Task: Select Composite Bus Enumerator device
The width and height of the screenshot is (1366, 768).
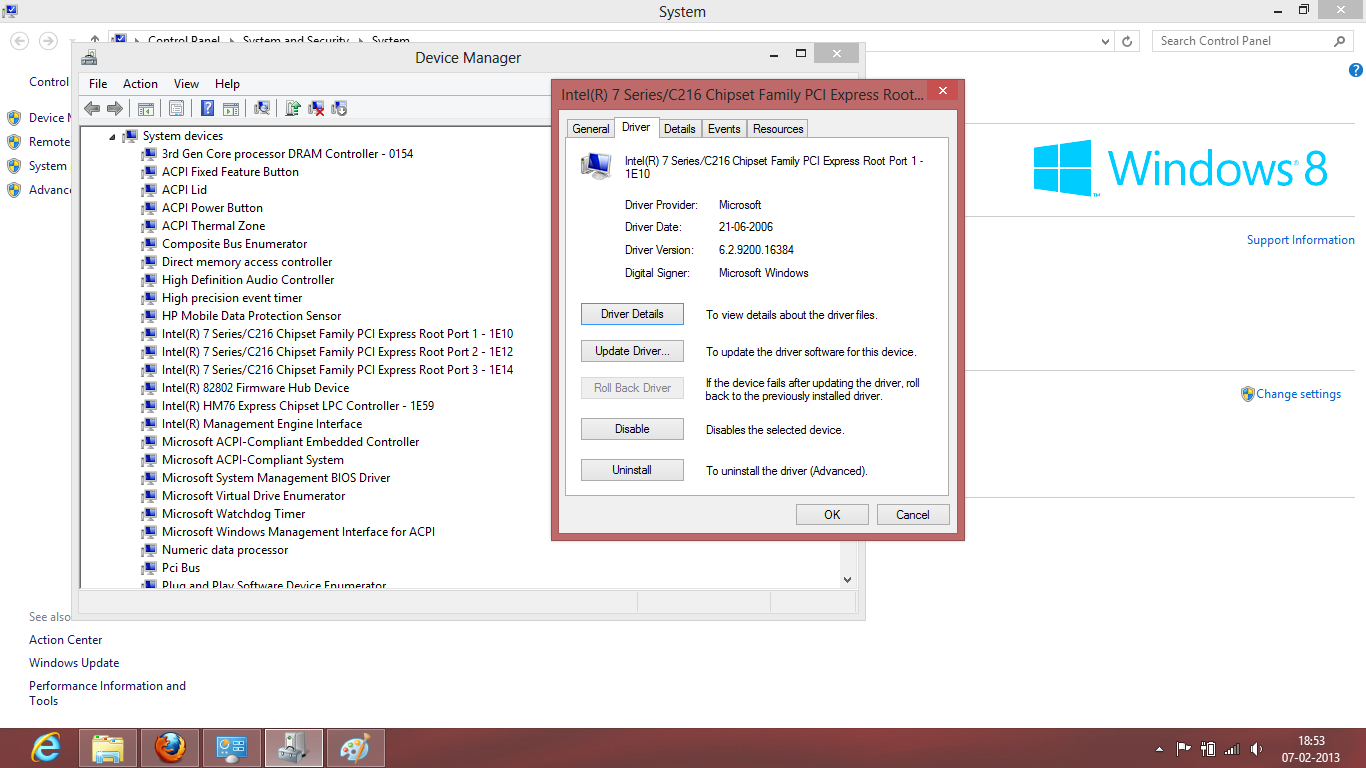Action: coord(234,244)
